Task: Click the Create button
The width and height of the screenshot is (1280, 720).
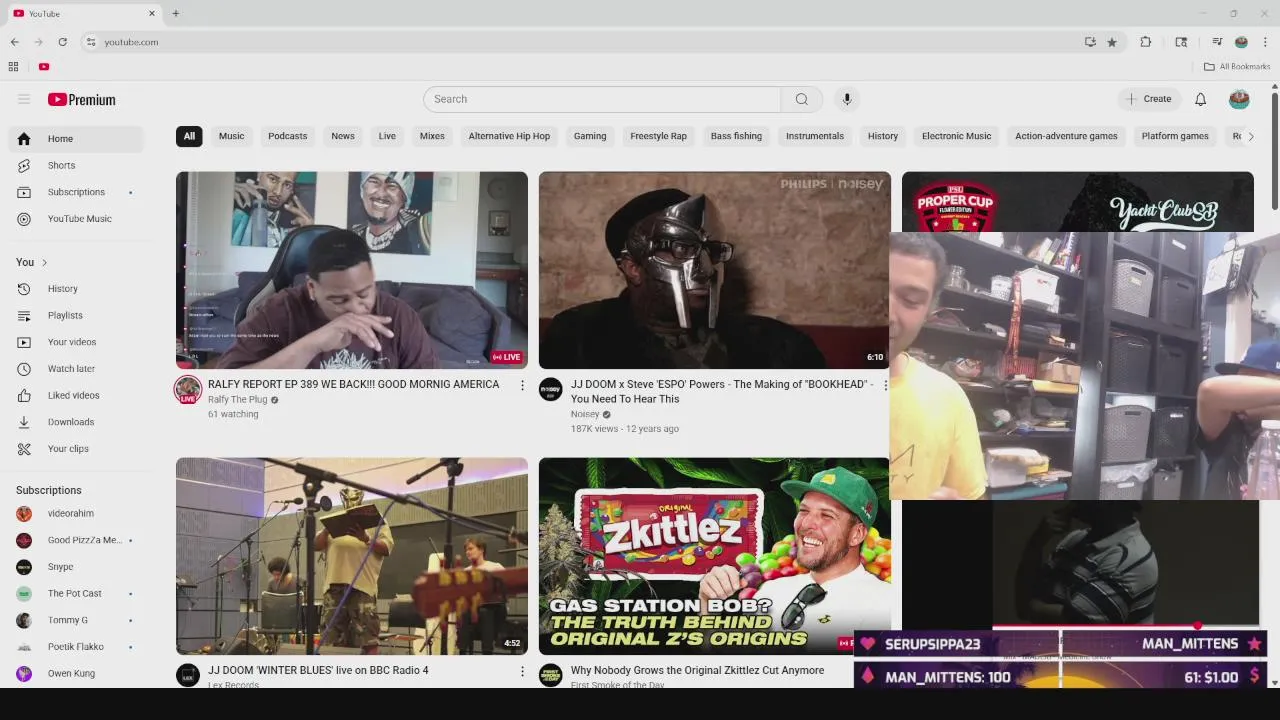Action: click(1148, 99)
